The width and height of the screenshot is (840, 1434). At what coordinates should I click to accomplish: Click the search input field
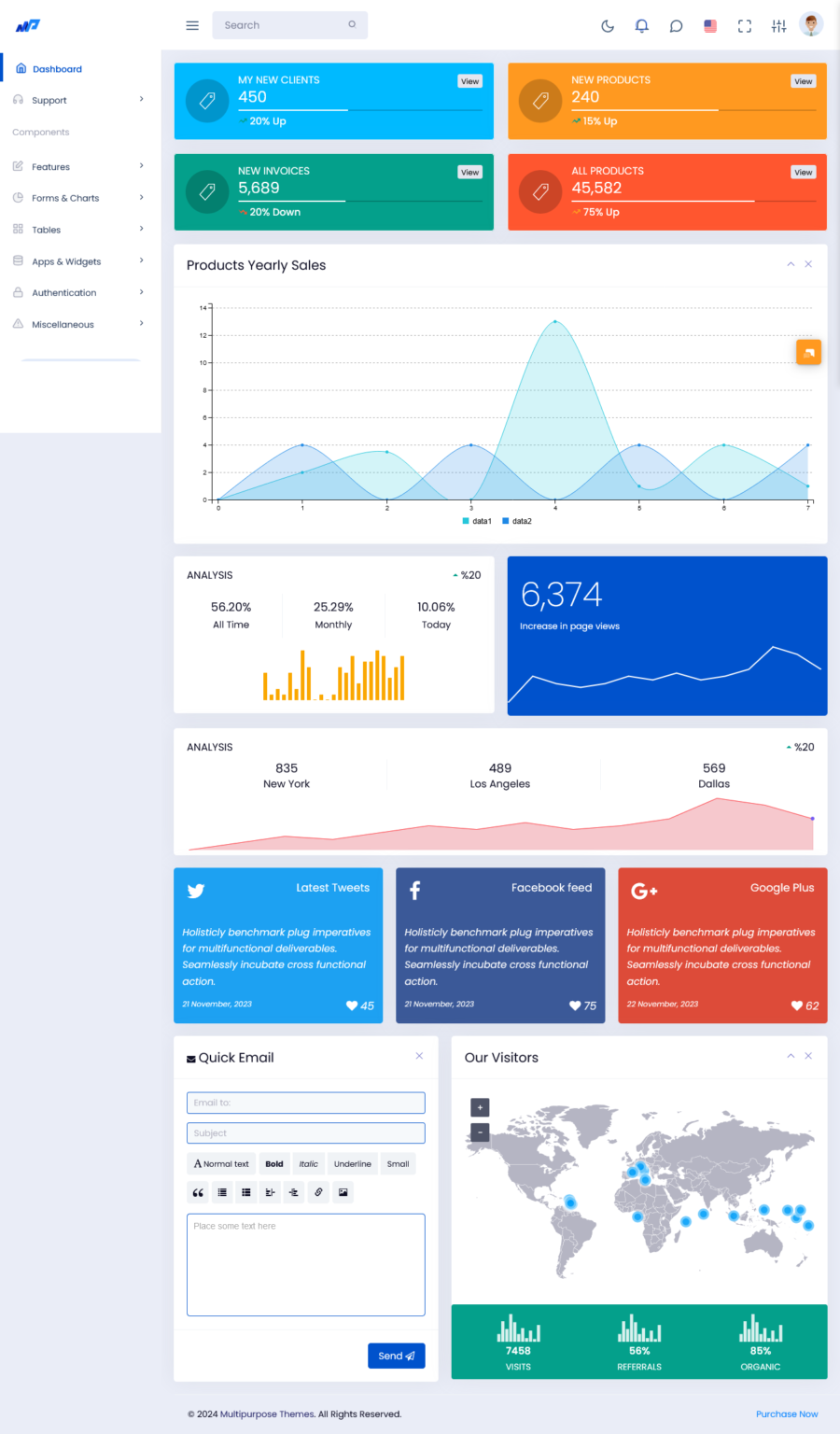click(x=280, y=25)
